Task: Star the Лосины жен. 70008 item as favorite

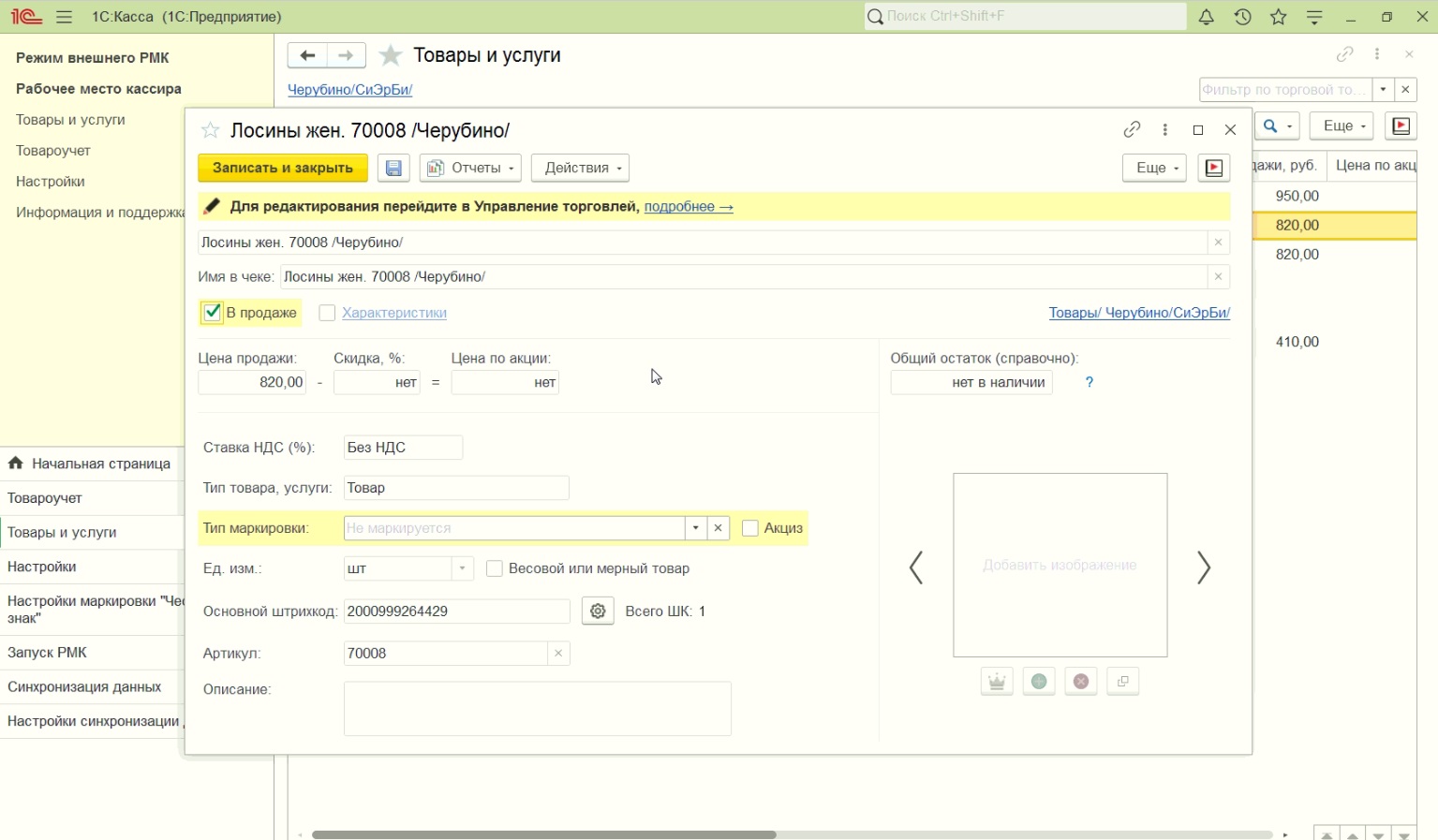Action: 211,130
